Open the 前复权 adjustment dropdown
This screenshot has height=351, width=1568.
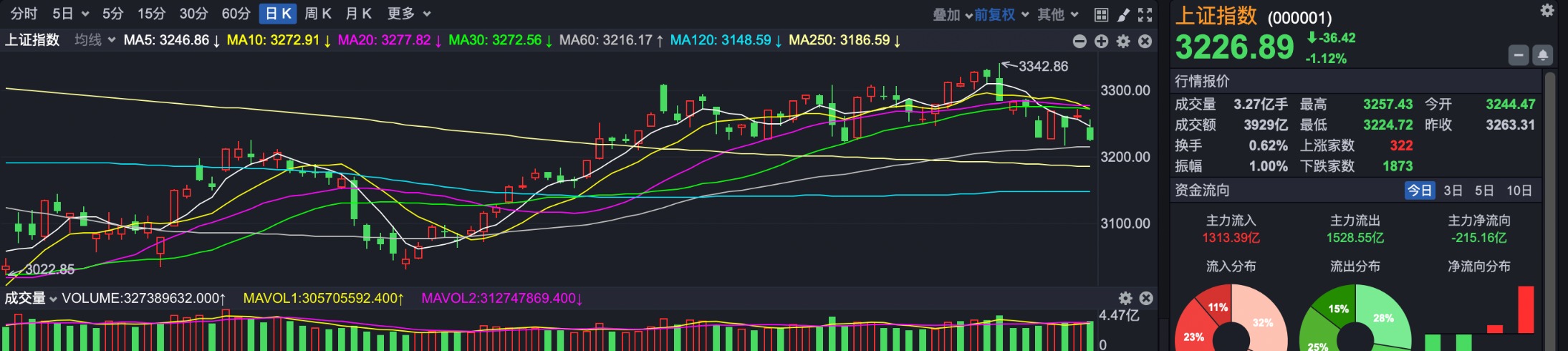(1001, 14)
